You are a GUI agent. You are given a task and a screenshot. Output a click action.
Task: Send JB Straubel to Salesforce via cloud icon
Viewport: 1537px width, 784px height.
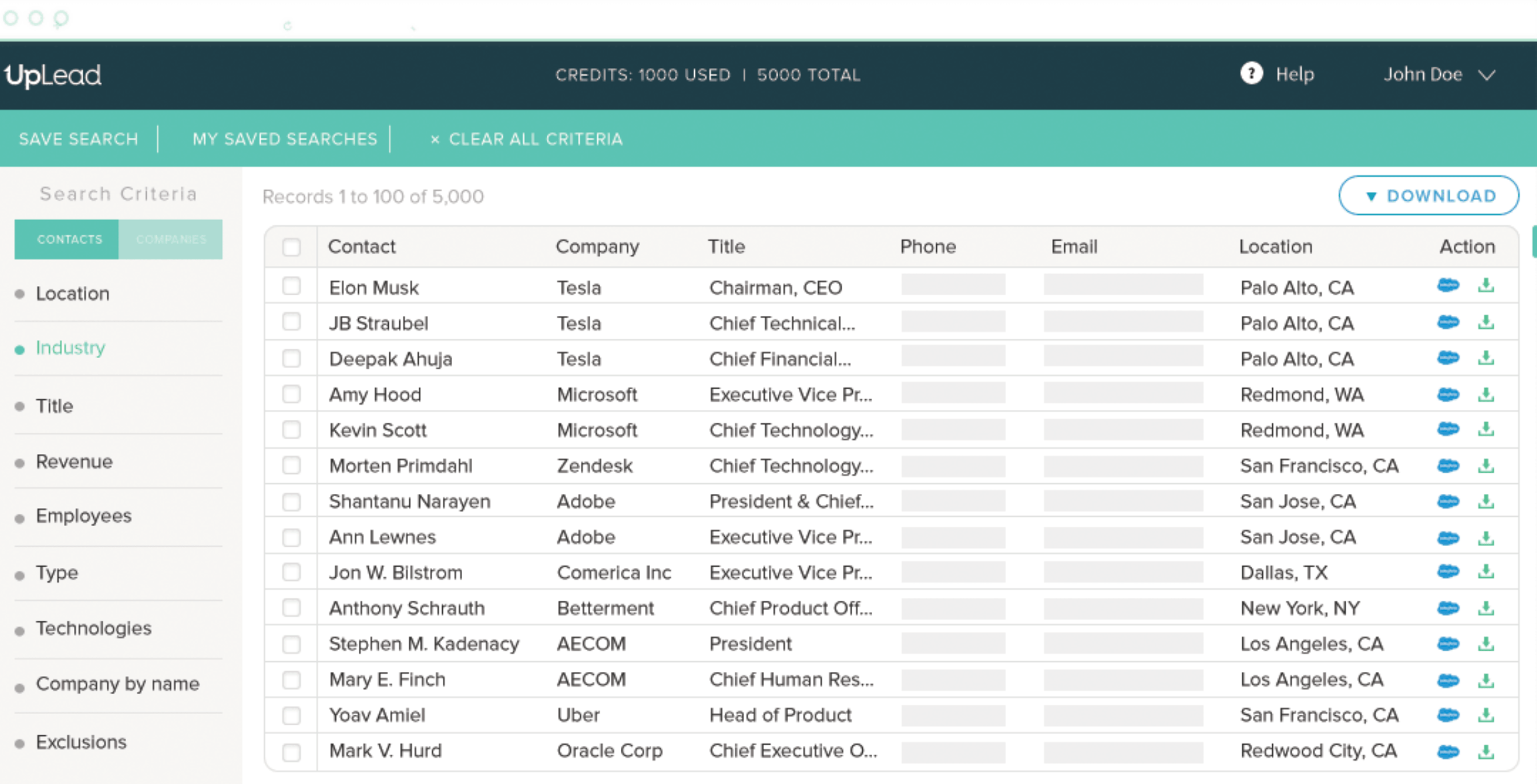pyautogui.click(x=1448, y=322)
